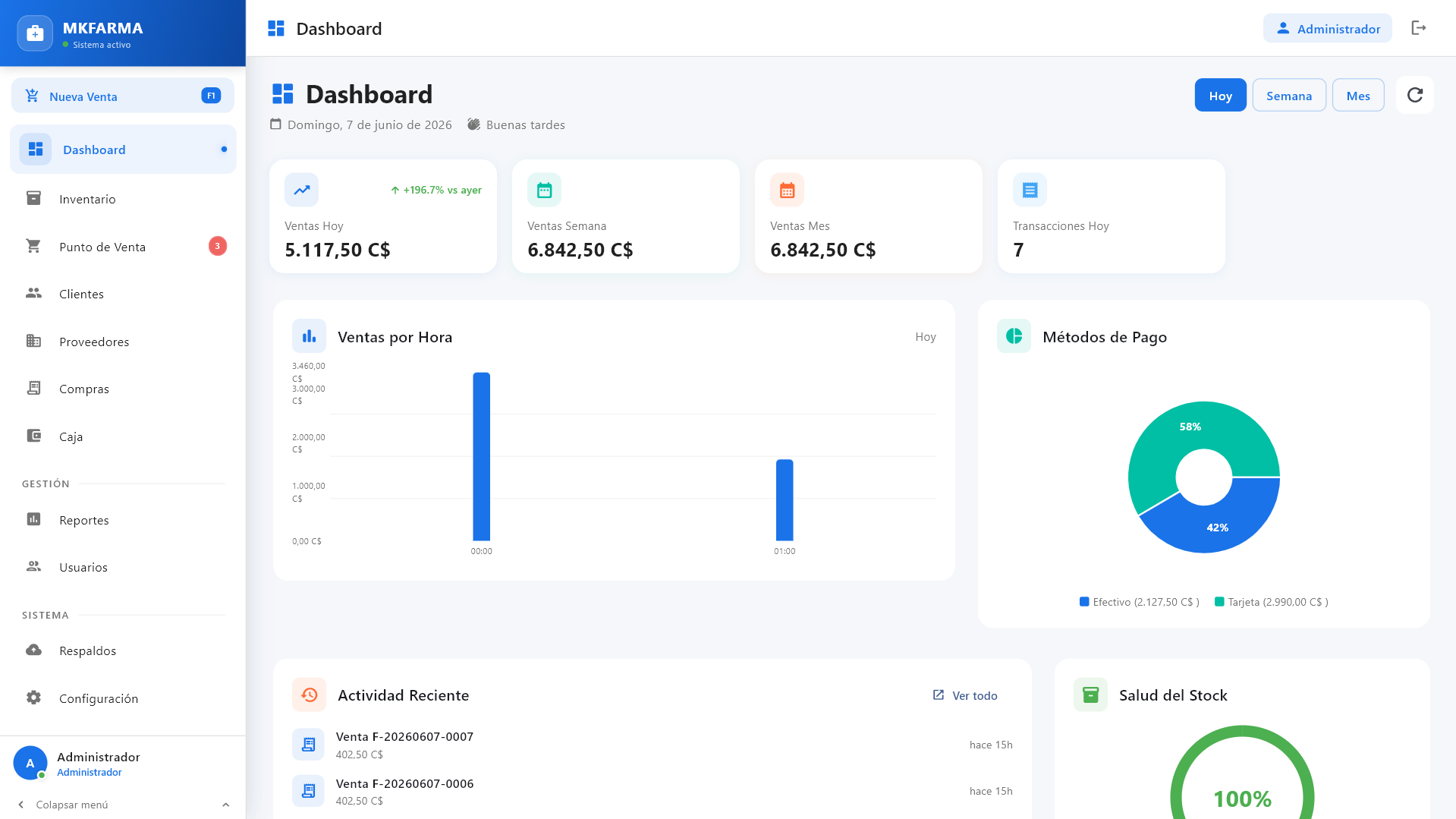Click the header Dashboard grid icon
The width and height of the screenshot is (1456, 819).
[x=276, y=29]
